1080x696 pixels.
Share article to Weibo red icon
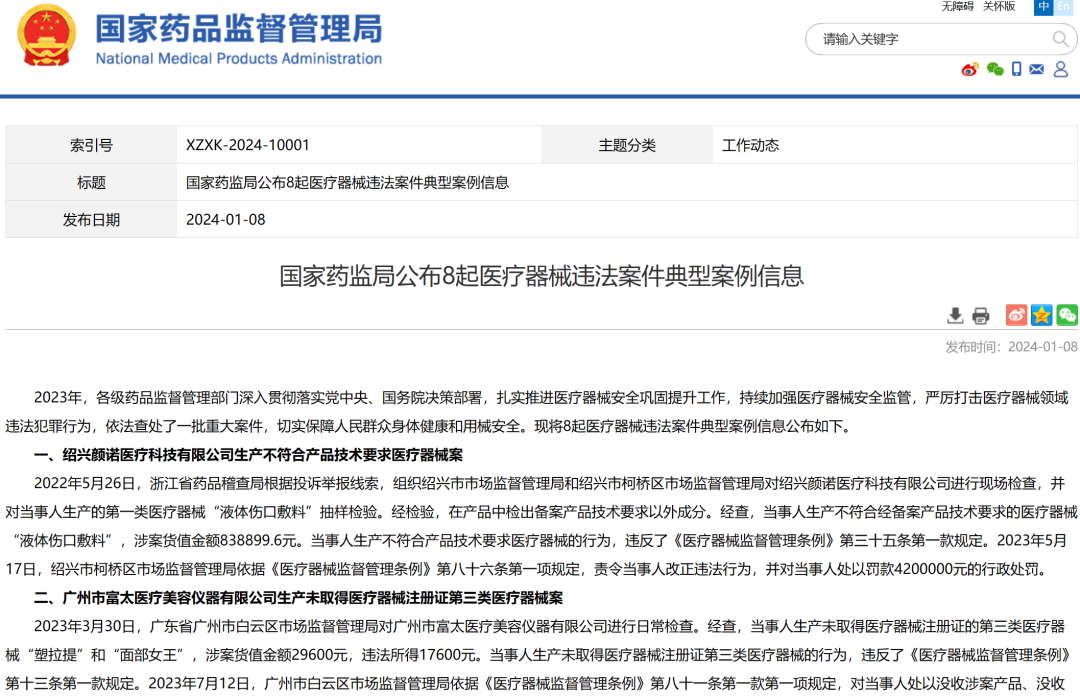tap(1016, 315)
